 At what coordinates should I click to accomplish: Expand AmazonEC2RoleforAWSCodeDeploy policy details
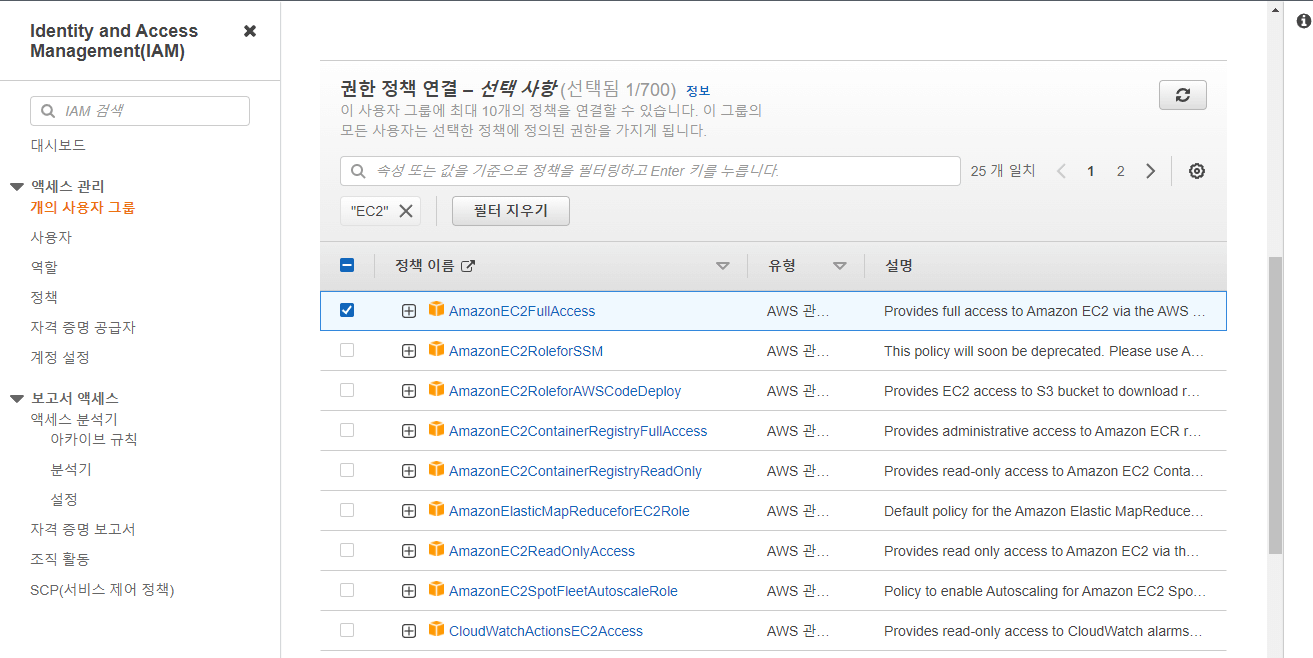tap(409, 391)
